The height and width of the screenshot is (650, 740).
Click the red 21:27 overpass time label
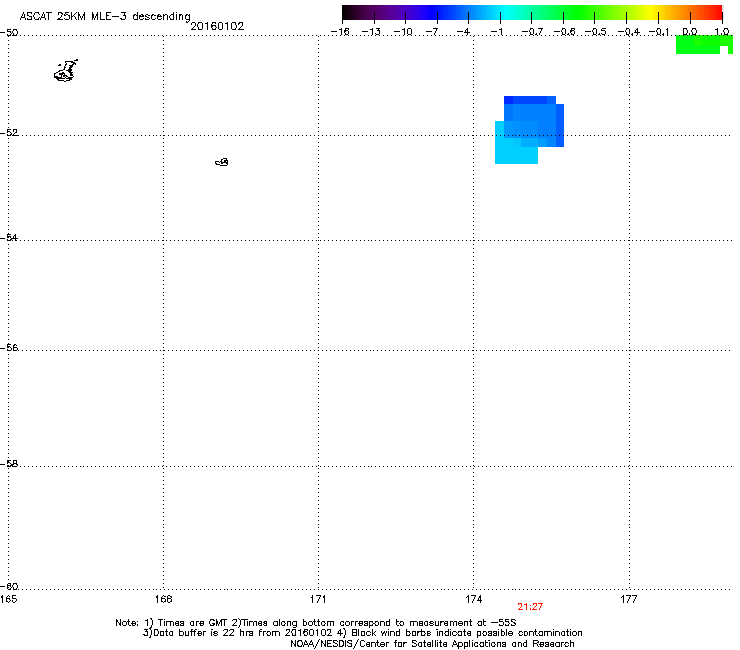point(530,607)
